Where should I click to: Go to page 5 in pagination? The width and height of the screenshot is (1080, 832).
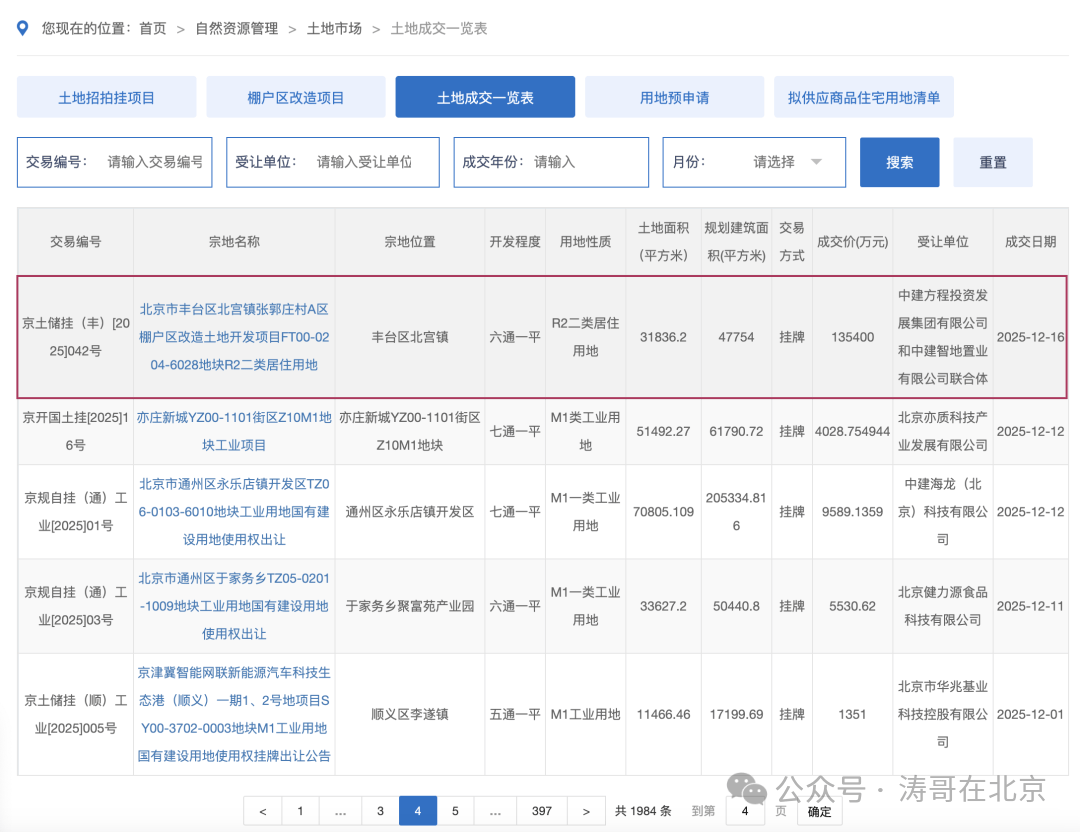click(x=455, y=811)
